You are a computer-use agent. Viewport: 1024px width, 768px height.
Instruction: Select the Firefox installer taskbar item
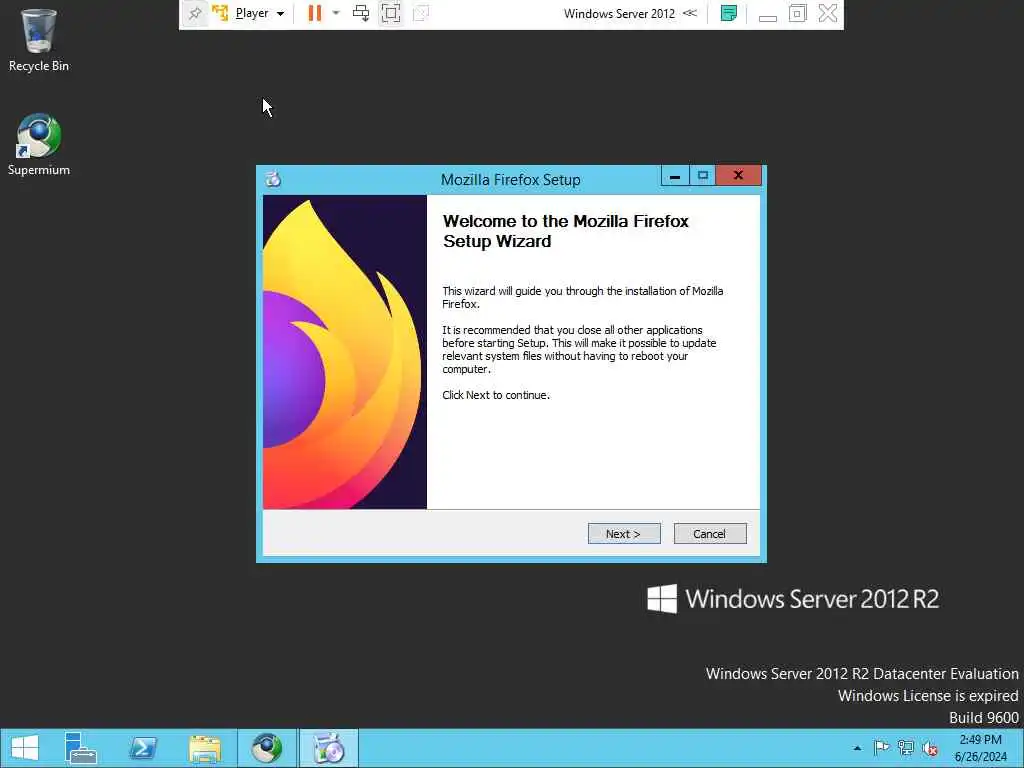(328, 748)
